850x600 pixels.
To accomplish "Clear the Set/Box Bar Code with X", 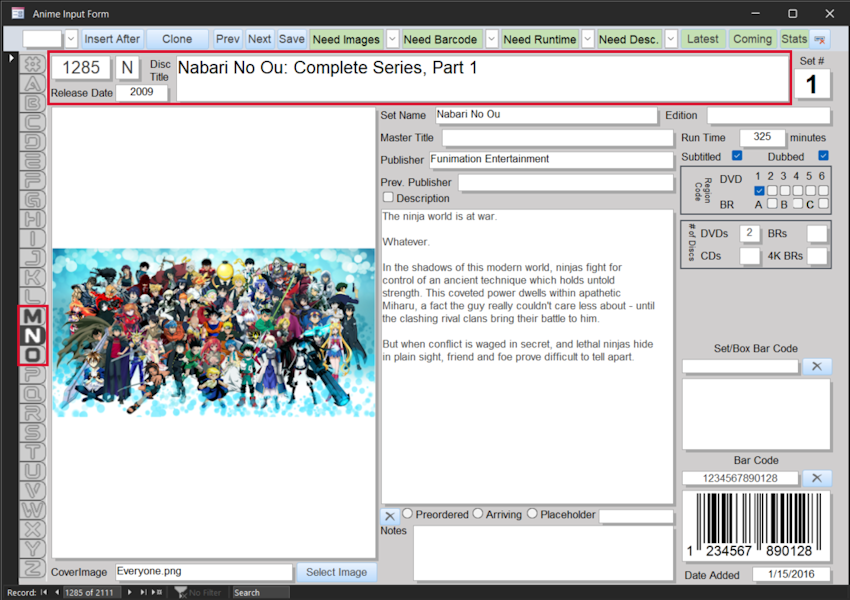I will click(817, 367).
